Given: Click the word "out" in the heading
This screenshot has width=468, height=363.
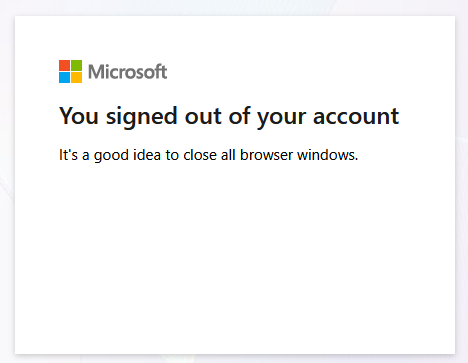Looking at the screenshot, I should pyautogui.click(x=203, y=117).
